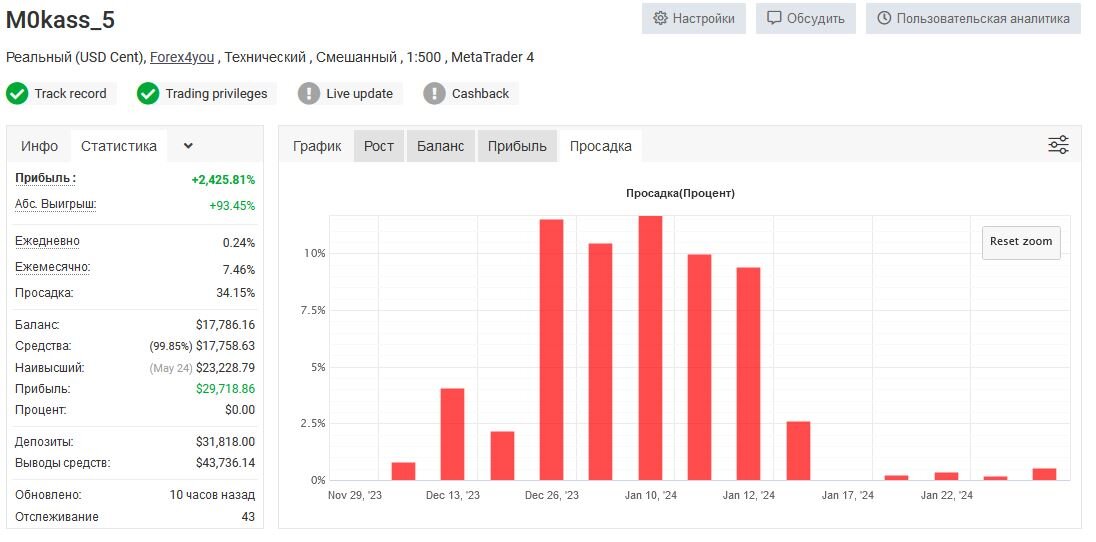Click the tallest bar above Jan 10, '24
The image size is (1096, 542).
[x=650, y=348]
